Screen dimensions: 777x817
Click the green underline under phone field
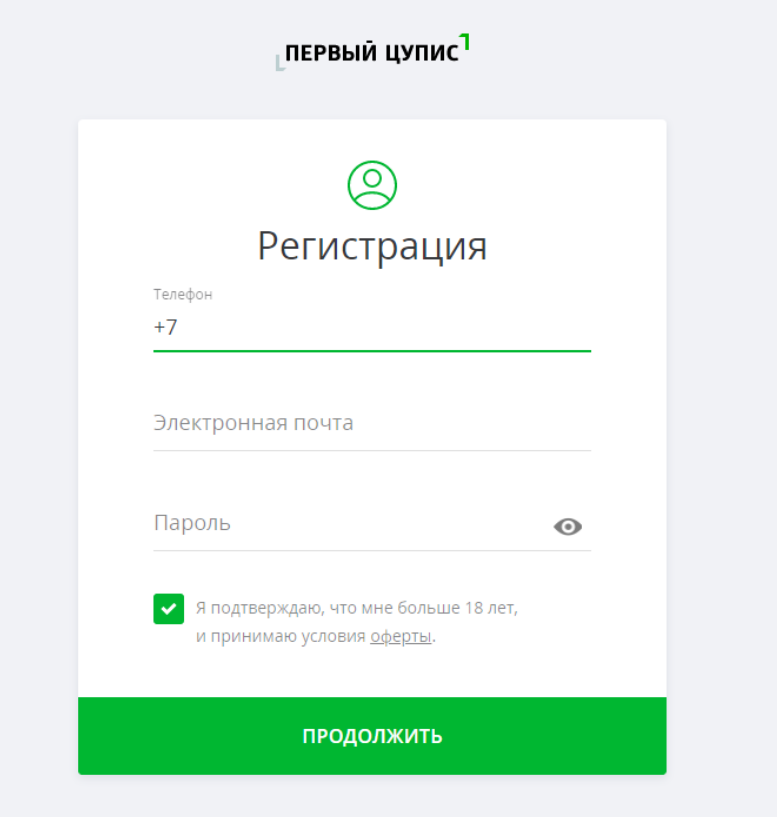372,351
